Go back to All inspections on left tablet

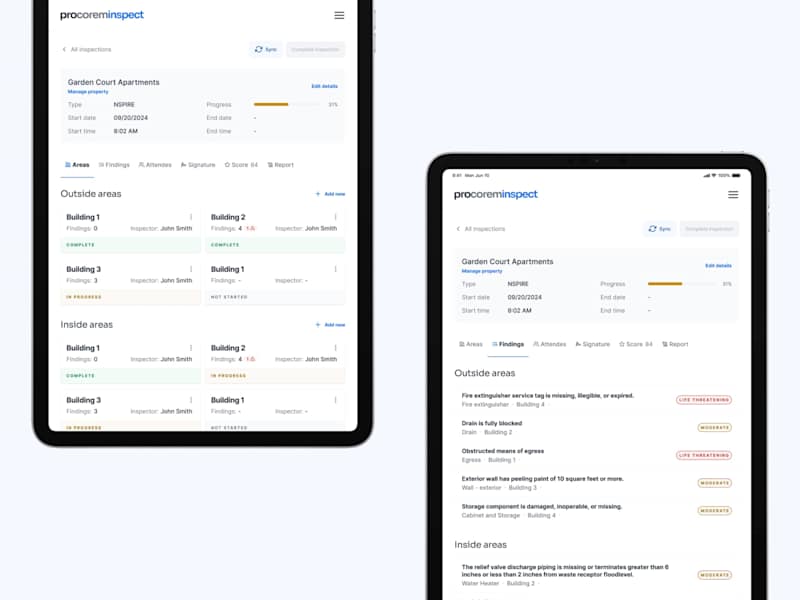pos(87,49)
